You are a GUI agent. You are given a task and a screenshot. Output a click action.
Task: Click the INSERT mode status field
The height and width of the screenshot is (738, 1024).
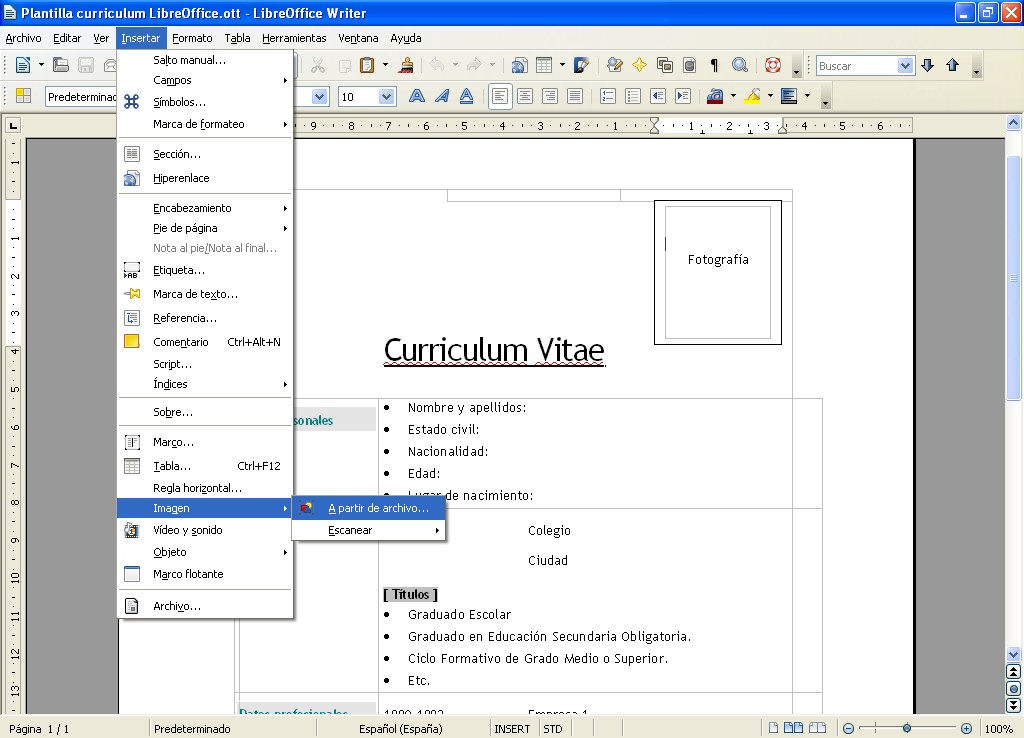[x=512, y=729]
